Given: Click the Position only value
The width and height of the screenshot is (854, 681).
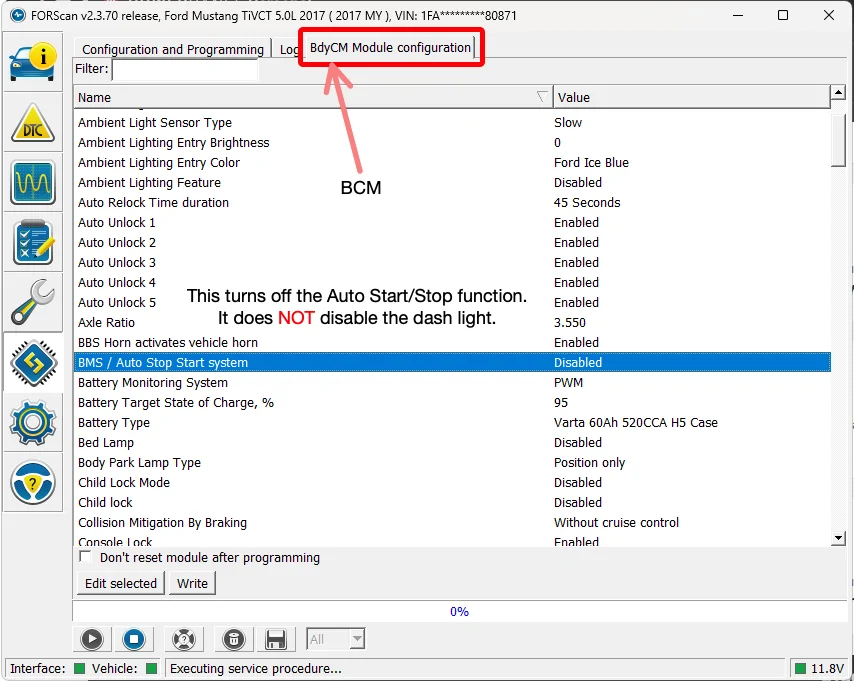Looking at the screenshot, I should point(589,463).
